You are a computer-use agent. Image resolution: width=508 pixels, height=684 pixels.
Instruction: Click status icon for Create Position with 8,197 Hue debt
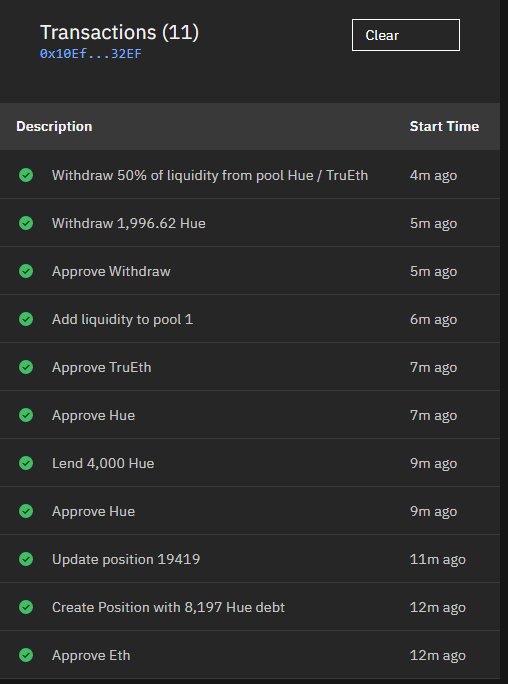tap(26, 607)
